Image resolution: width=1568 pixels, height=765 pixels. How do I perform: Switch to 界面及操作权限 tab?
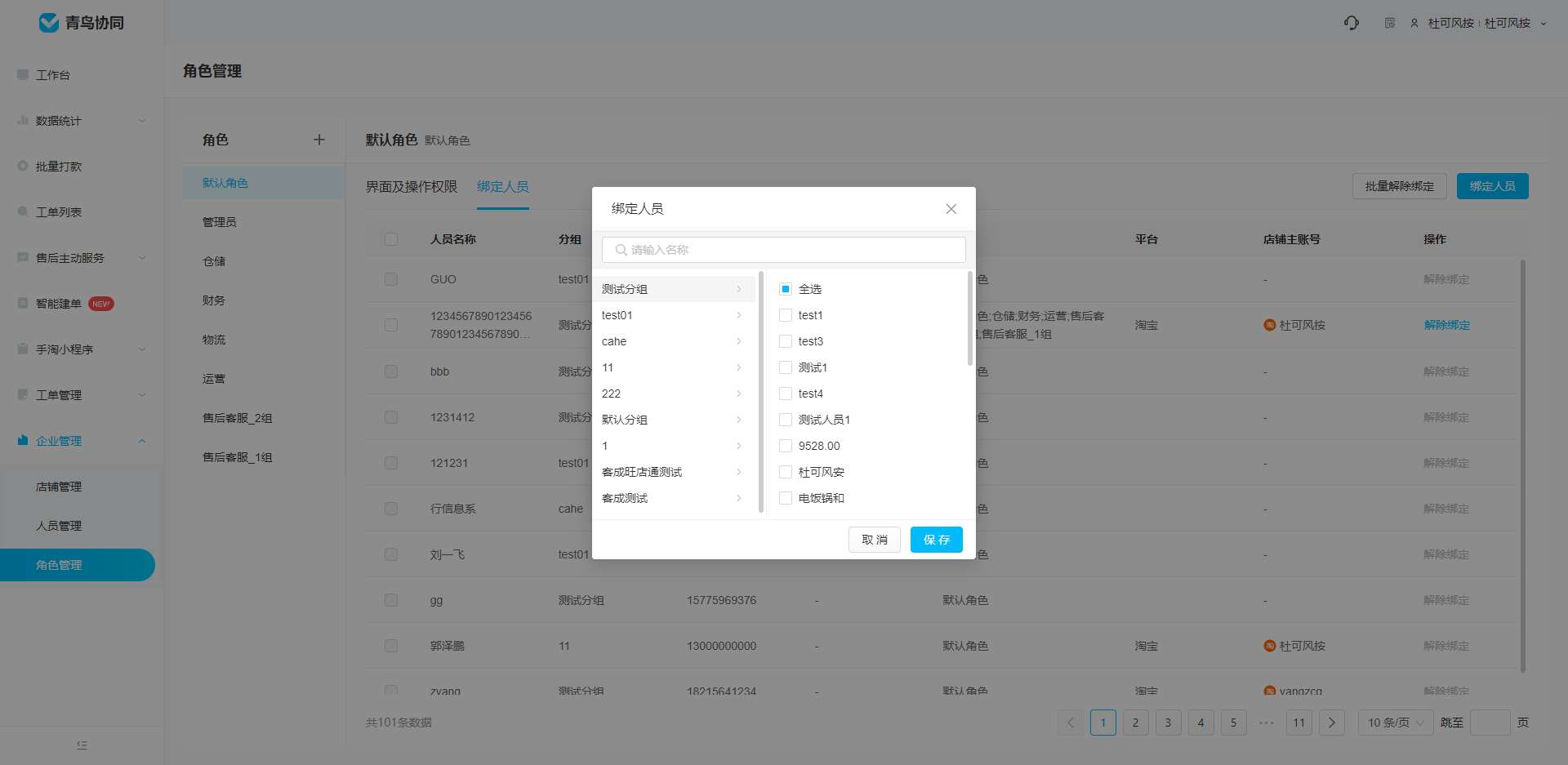(x=412, y=187)
